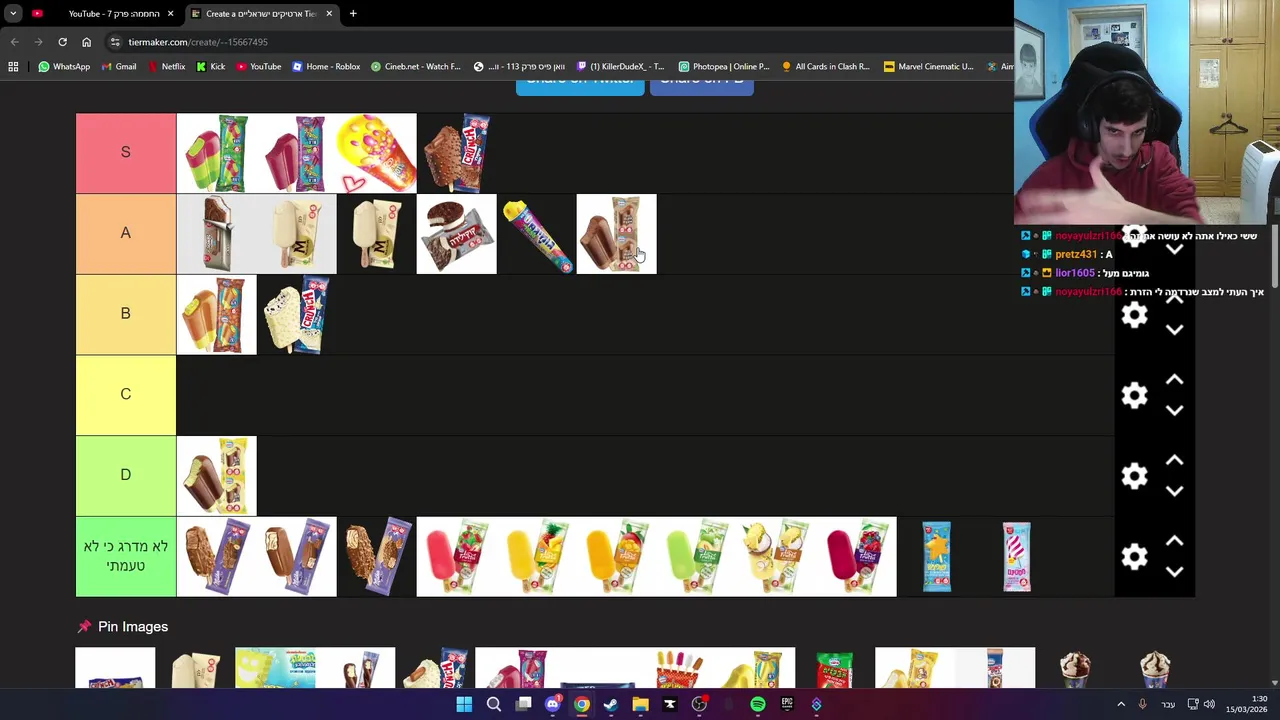
Task: Open the WhatsApp bookmark
Action: tap(64, 67)
